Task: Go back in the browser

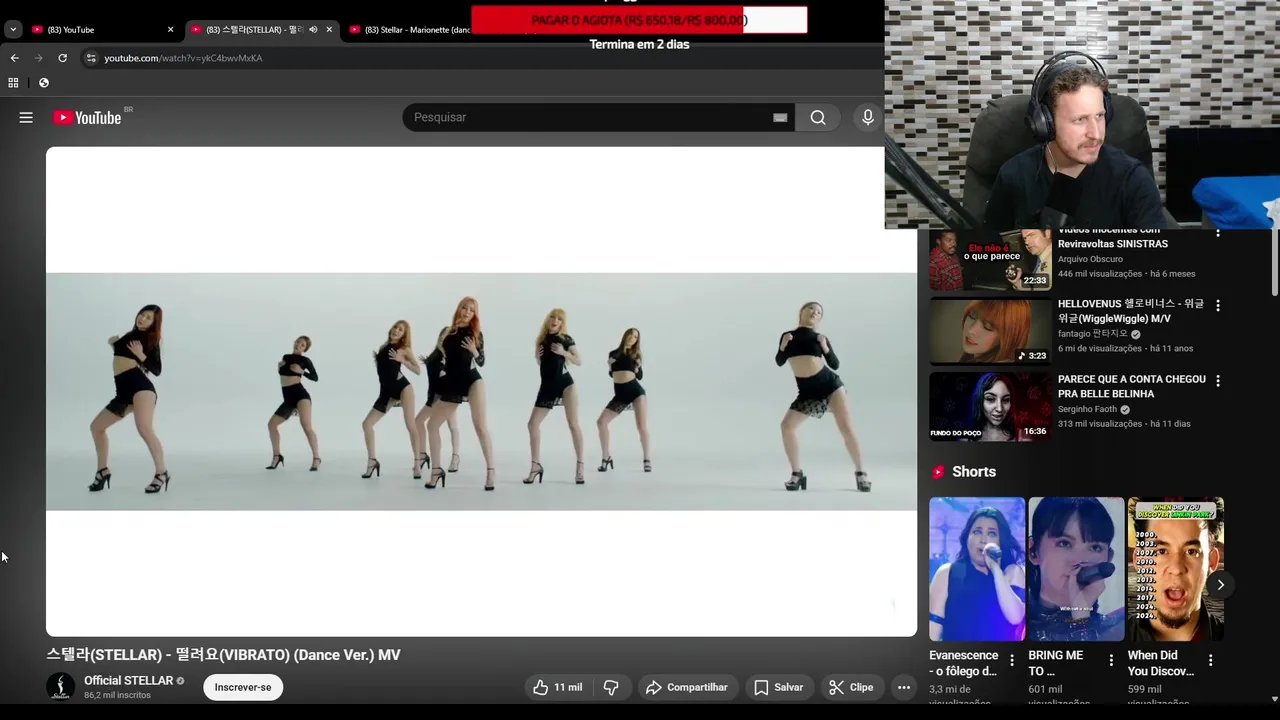Action: [x=14, y=58]
